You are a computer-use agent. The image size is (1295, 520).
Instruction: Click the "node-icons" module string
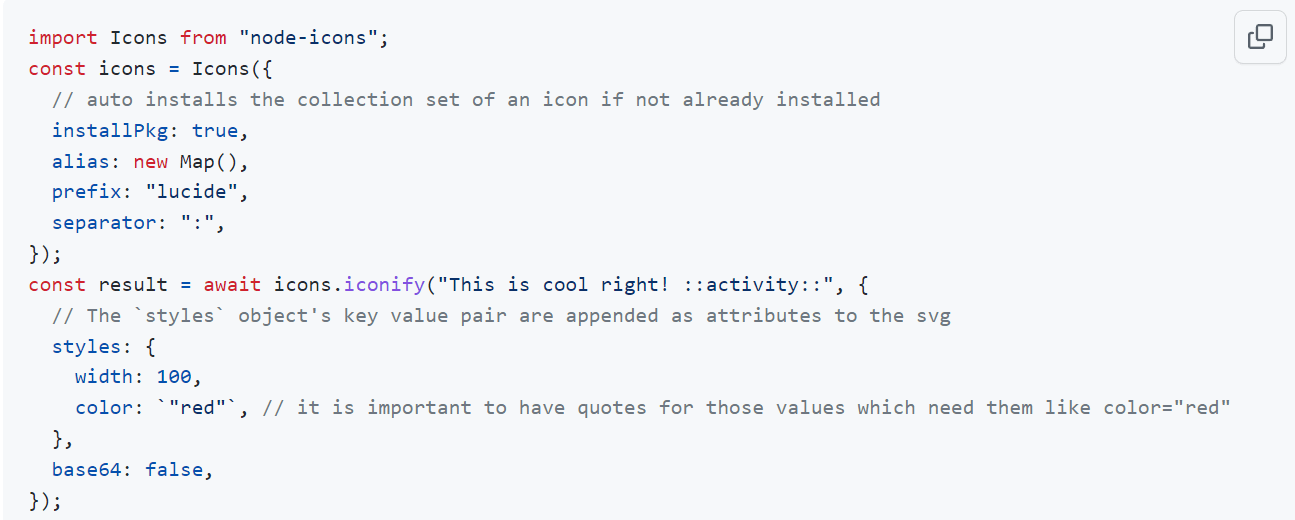pos(312,38)
